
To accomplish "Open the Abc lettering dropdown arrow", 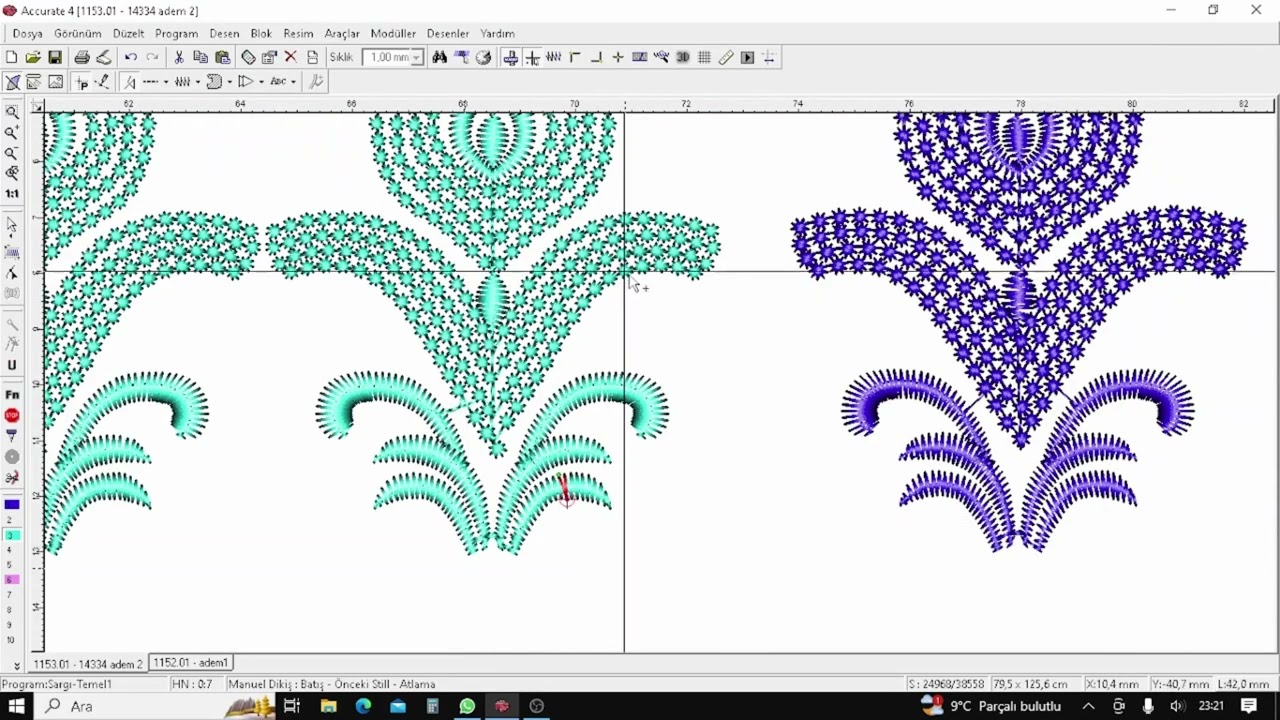I will (294, 82).
